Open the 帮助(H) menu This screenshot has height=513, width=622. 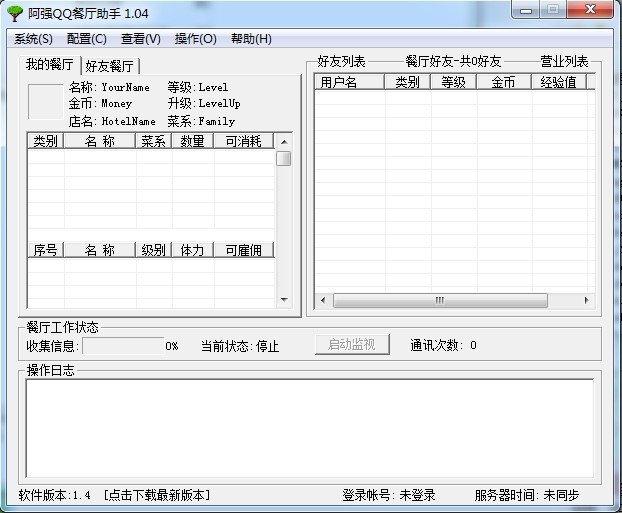point(251,39)
